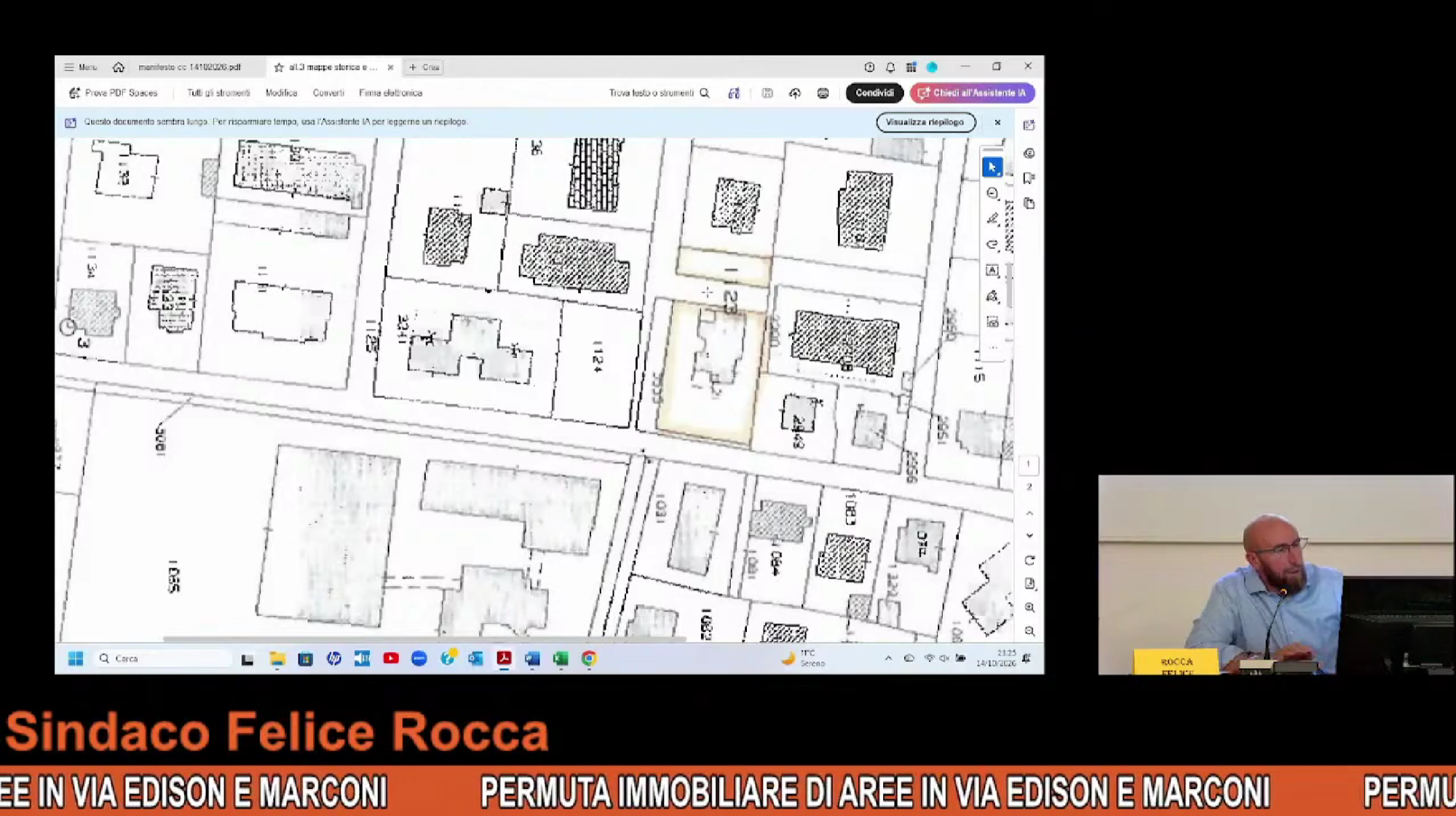
Task: Open the print icon in toolbar
Action: [x=823, y=93]
